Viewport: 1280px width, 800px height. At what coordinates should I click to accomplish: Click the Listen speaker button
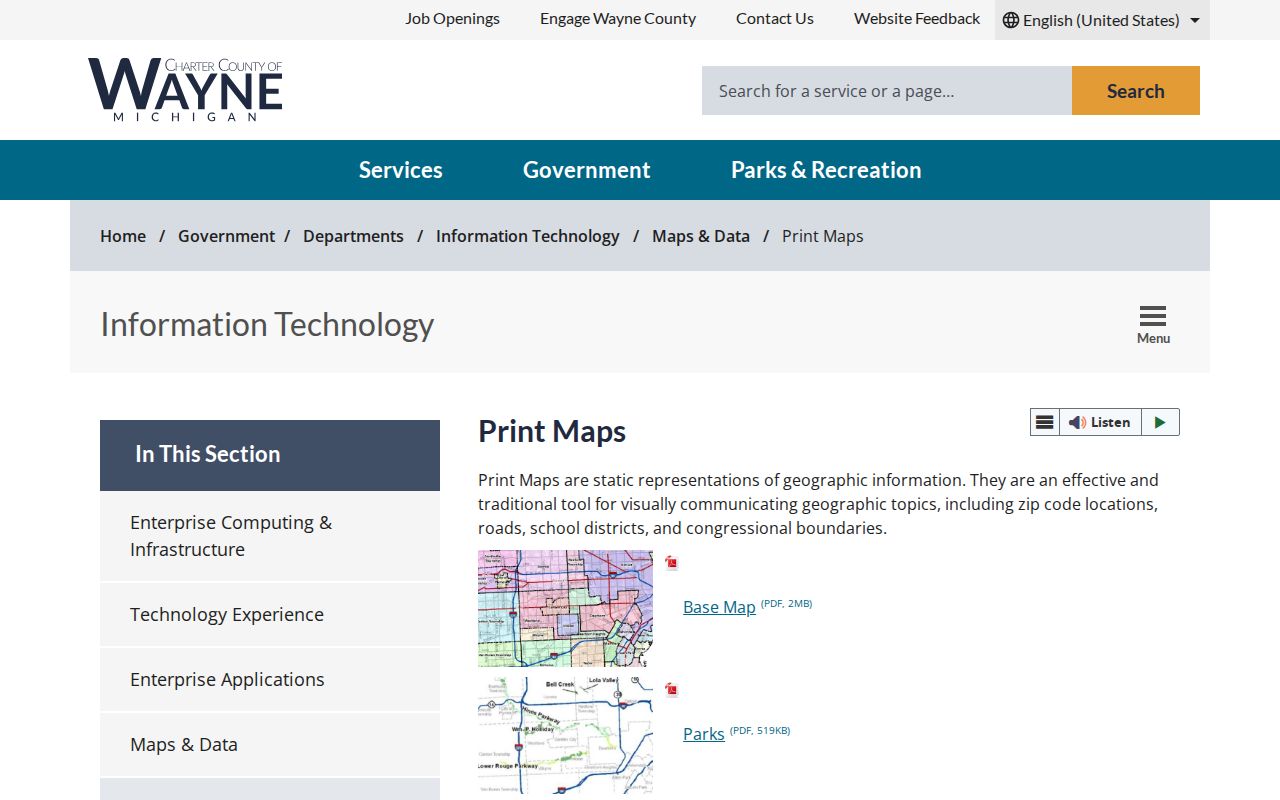tap(1100, 422)
